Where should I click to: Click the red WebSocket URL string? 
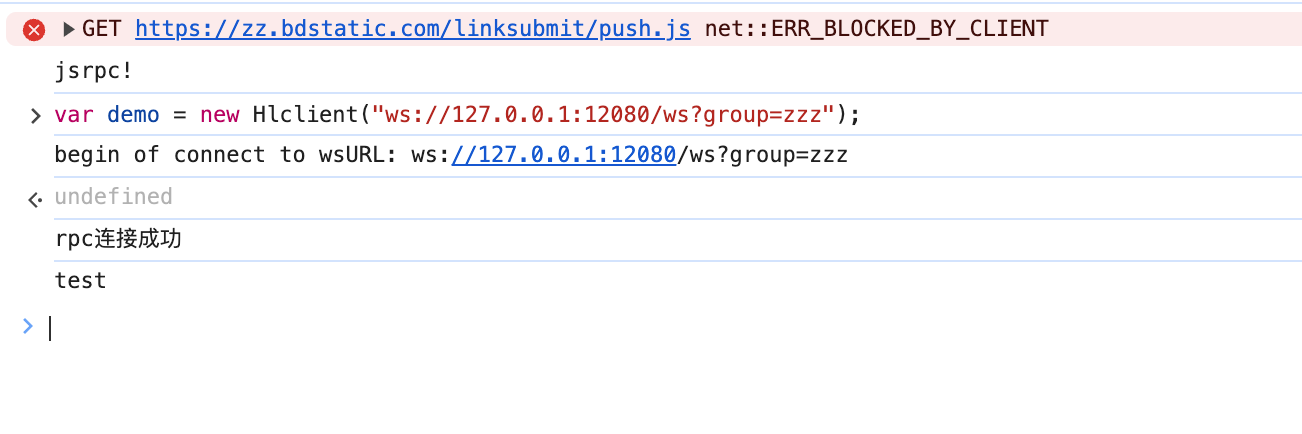[604, 115]
